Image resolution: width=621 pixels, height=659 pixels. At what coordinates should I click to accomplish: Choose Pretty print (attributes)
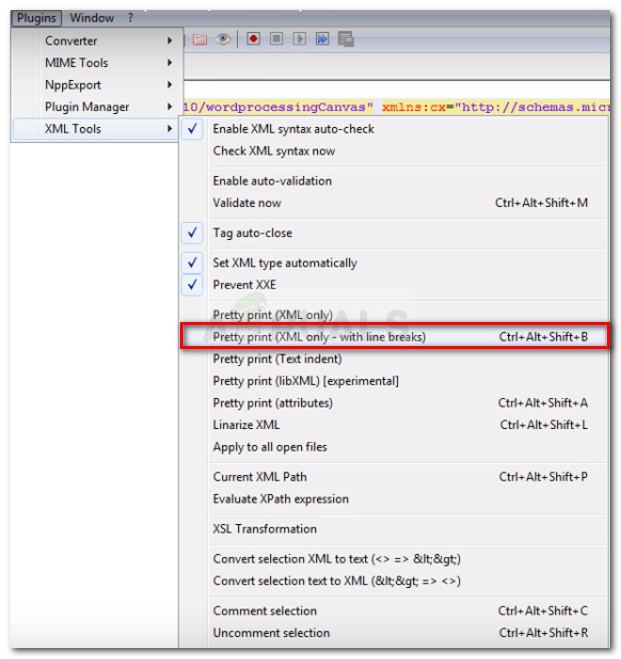pyautogui.click(x=394, y=403)
